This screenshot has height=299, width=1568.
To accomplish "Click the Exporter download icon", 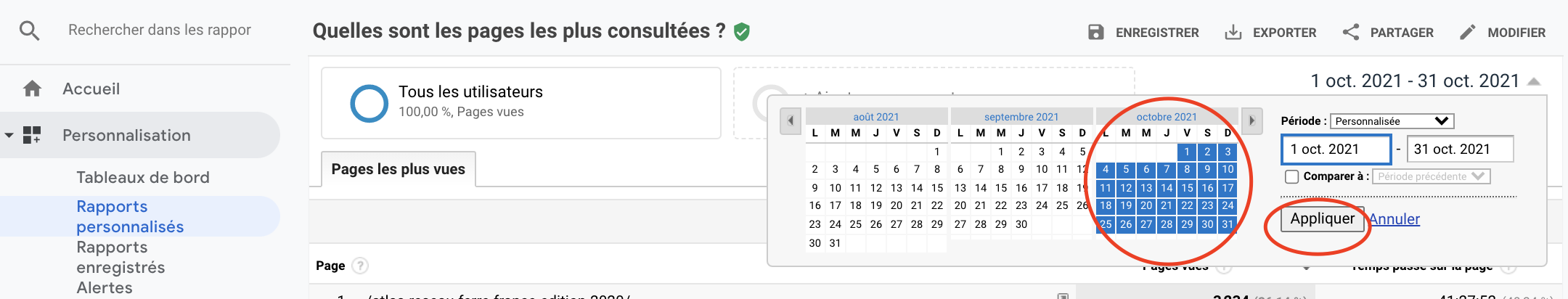I will point(1233,33).
